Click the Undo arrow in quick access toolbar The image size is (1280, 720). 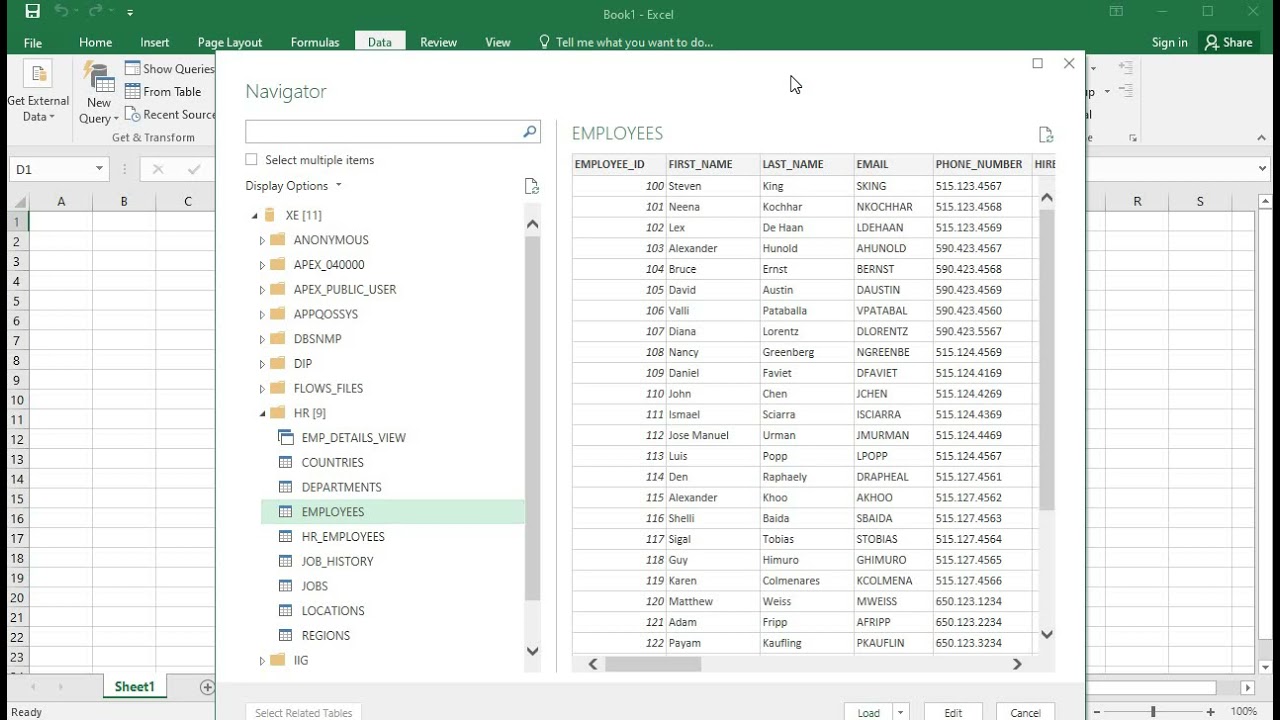tap(61, 12)
